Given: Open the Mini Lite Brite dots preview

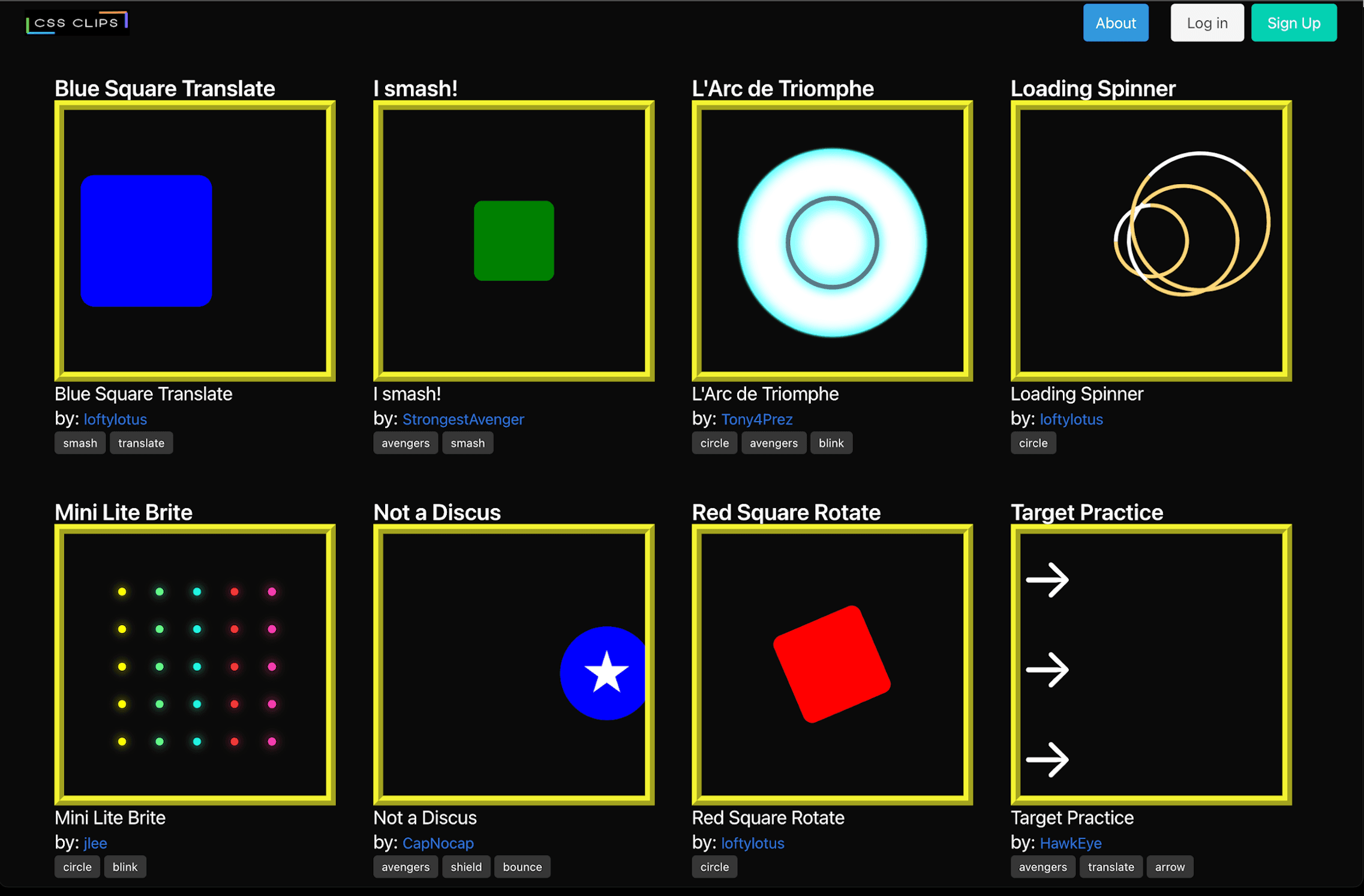Looking at the screenshot, I should pyautogui.click(x=195, y=665).
